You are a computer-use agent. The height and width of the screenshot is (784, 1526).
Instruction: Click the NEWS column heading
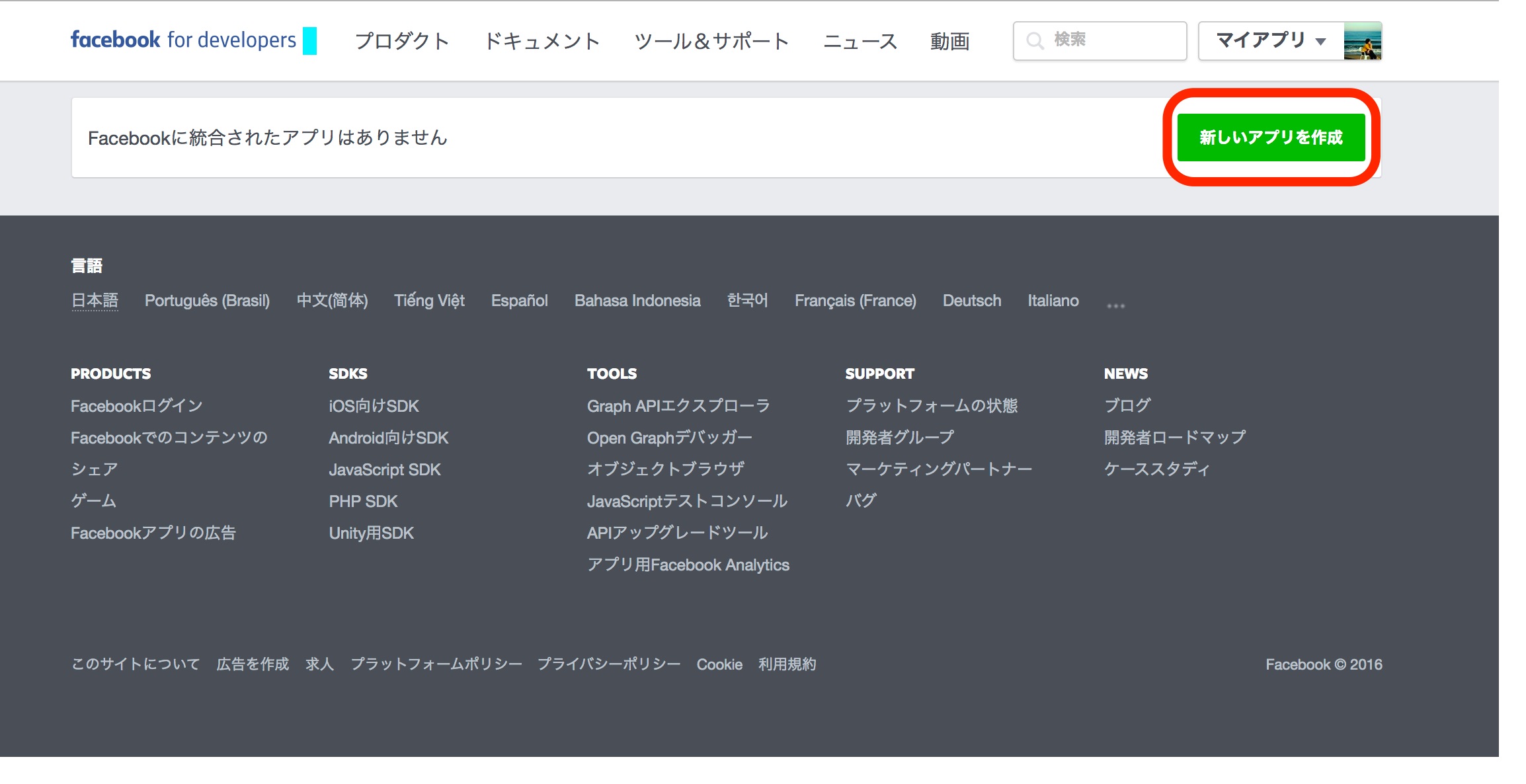click(x=1126, y=373)
